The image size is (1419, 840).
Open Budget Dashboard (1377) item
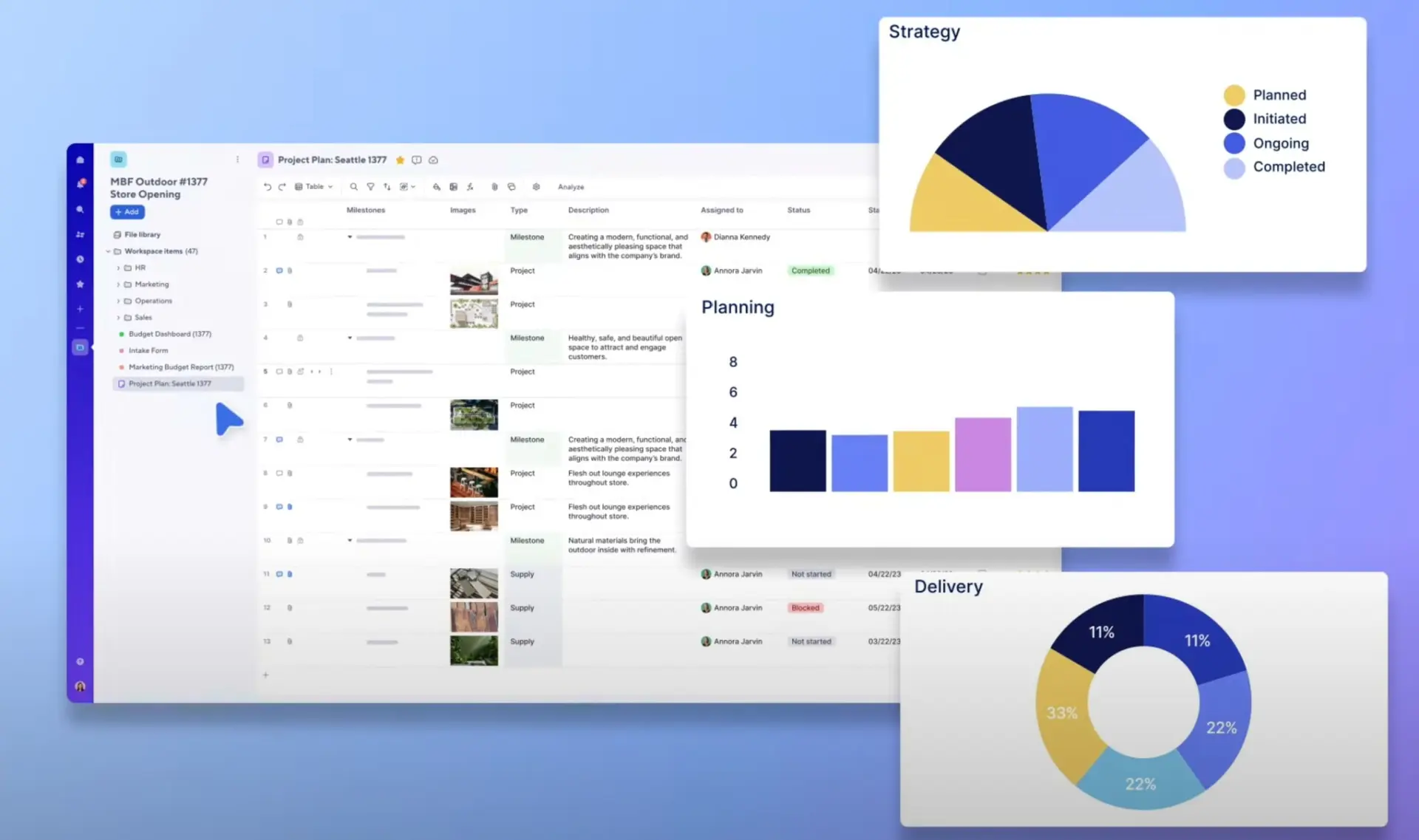click(x=169, y=334)
